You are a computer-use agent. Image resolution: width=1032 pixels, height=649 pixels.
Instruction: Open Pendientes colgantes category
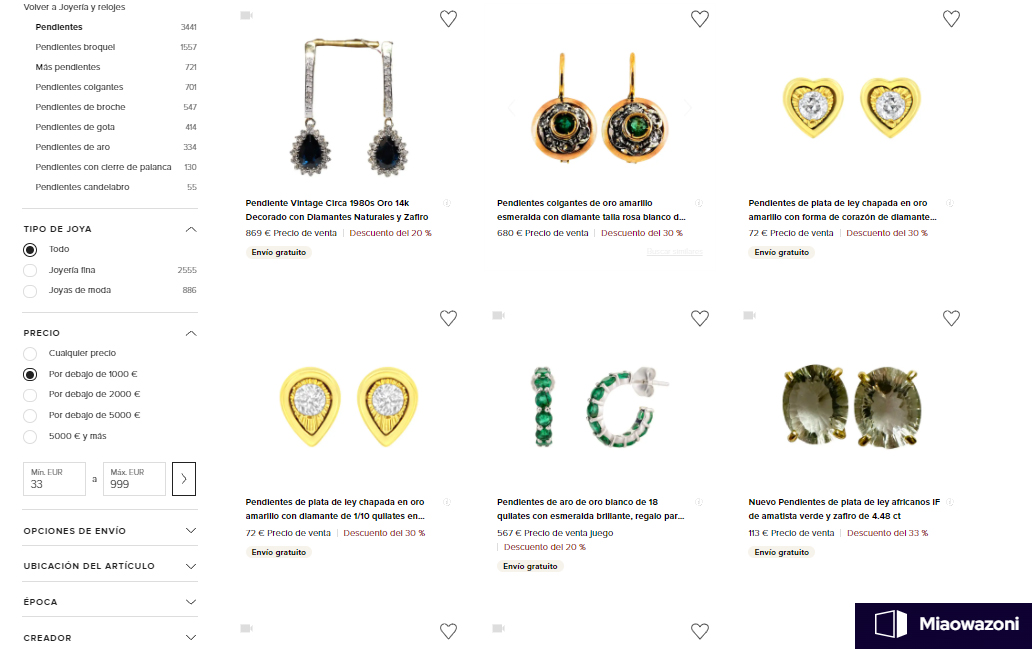click(x=79, y=87)
